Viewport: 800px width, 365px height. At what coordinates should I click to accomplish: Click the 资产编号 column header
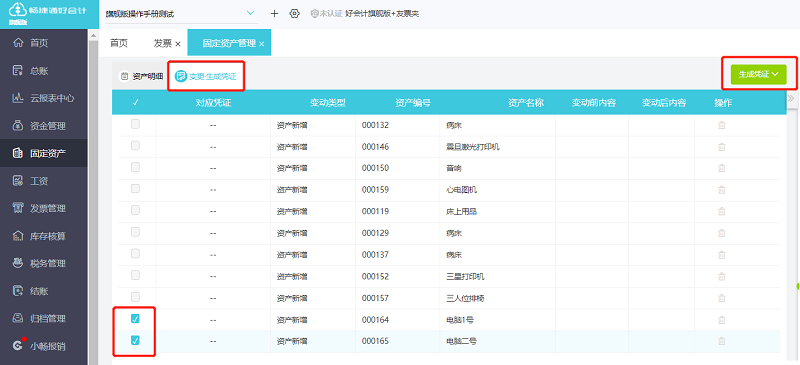coord(413,103)
